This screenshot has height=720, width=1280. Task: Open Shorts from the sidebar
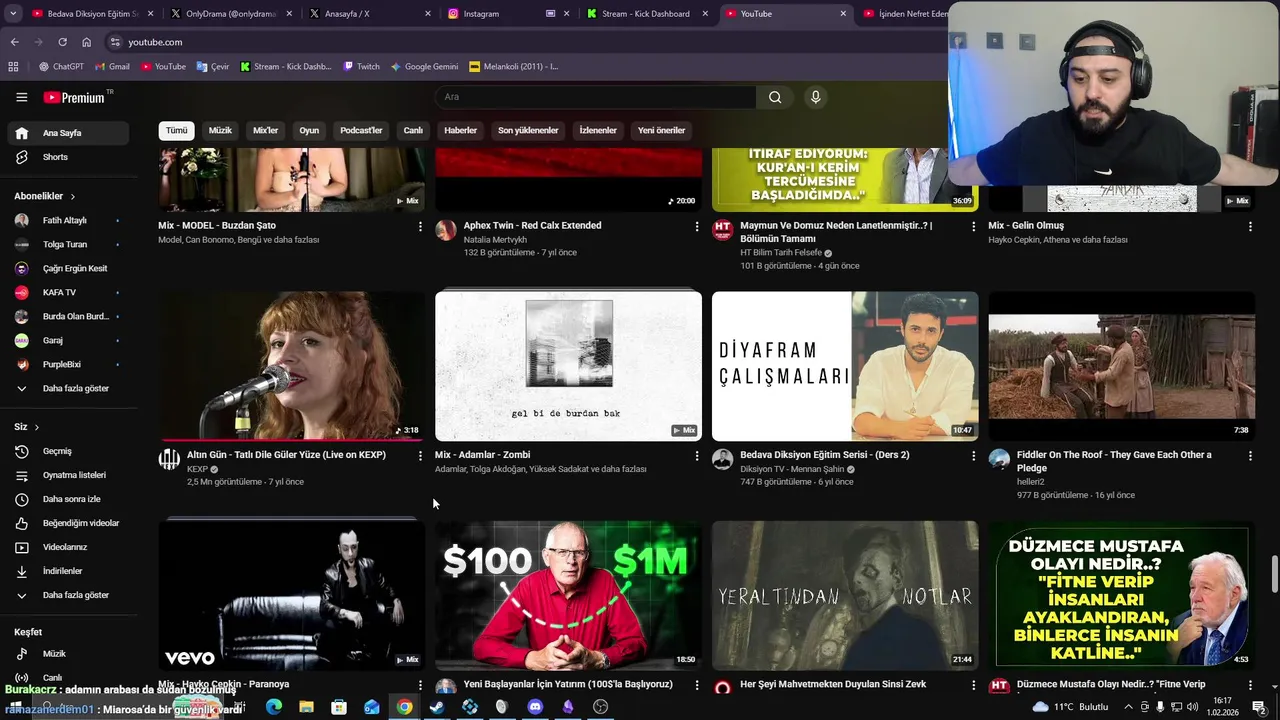pyautogui.click(x=68, y=157)
